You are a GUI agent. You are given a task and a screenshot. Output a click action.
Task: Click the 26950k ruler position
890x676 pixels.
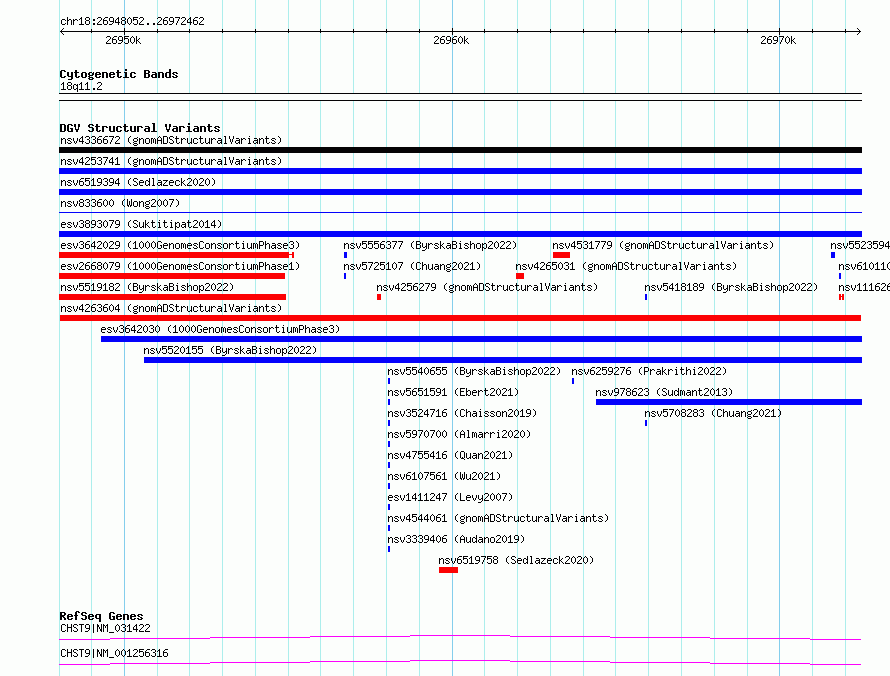click(x=123, y=40)
